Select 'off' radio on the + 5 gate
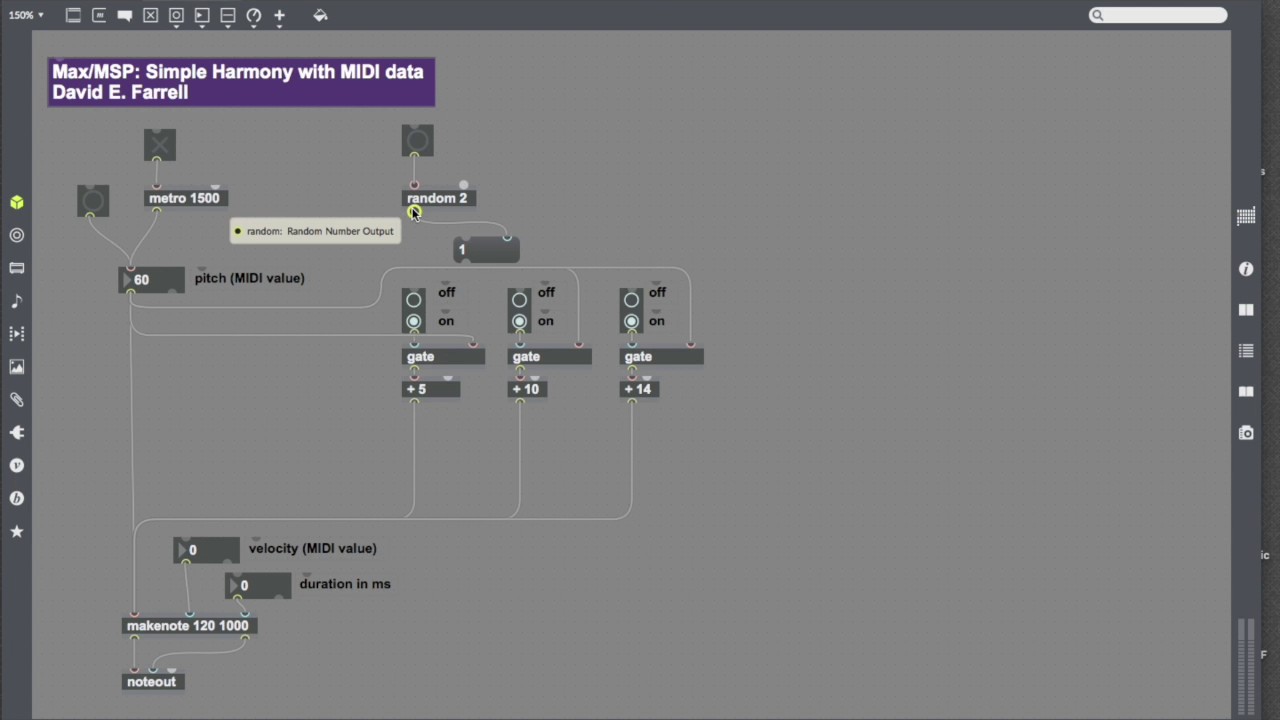1280x720 pixels. [413, 300]
